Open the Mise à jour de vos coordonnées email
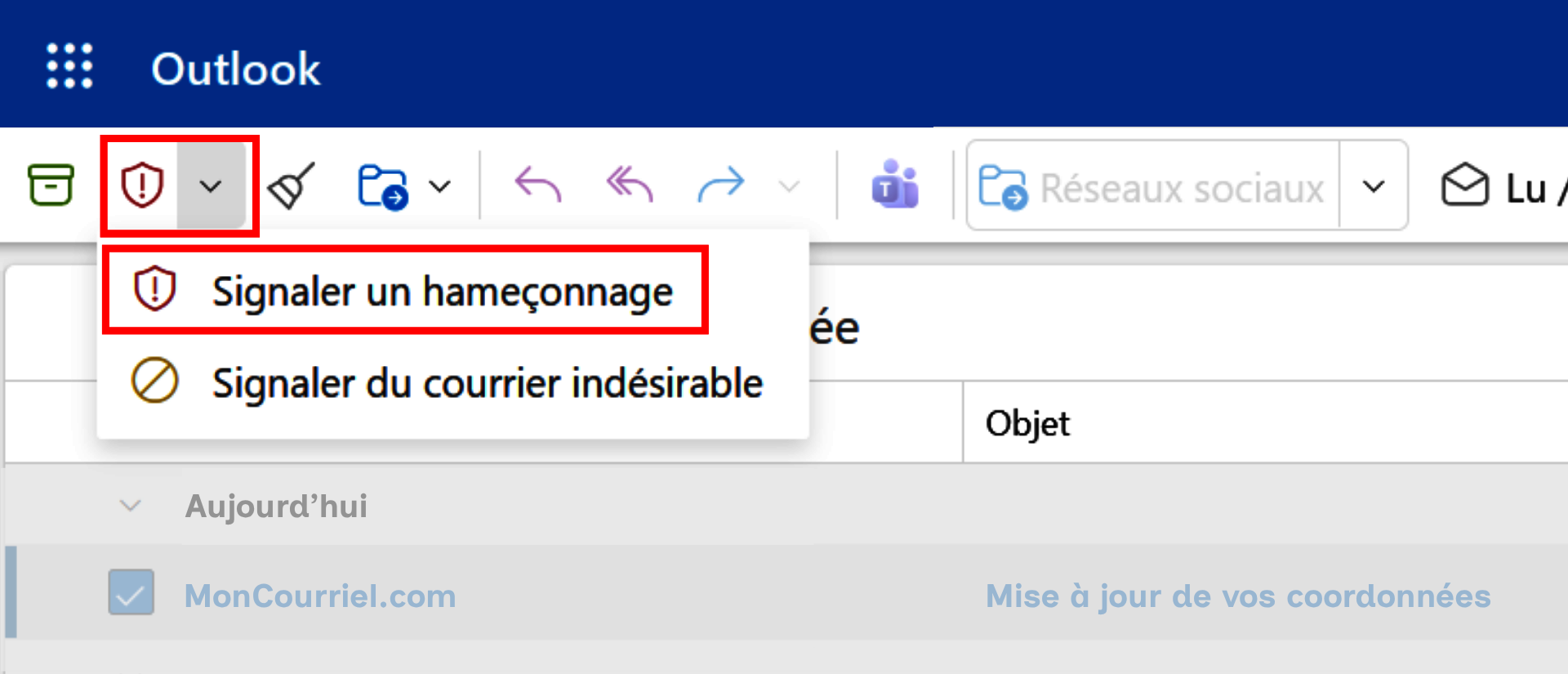 tap(1238, 596)
